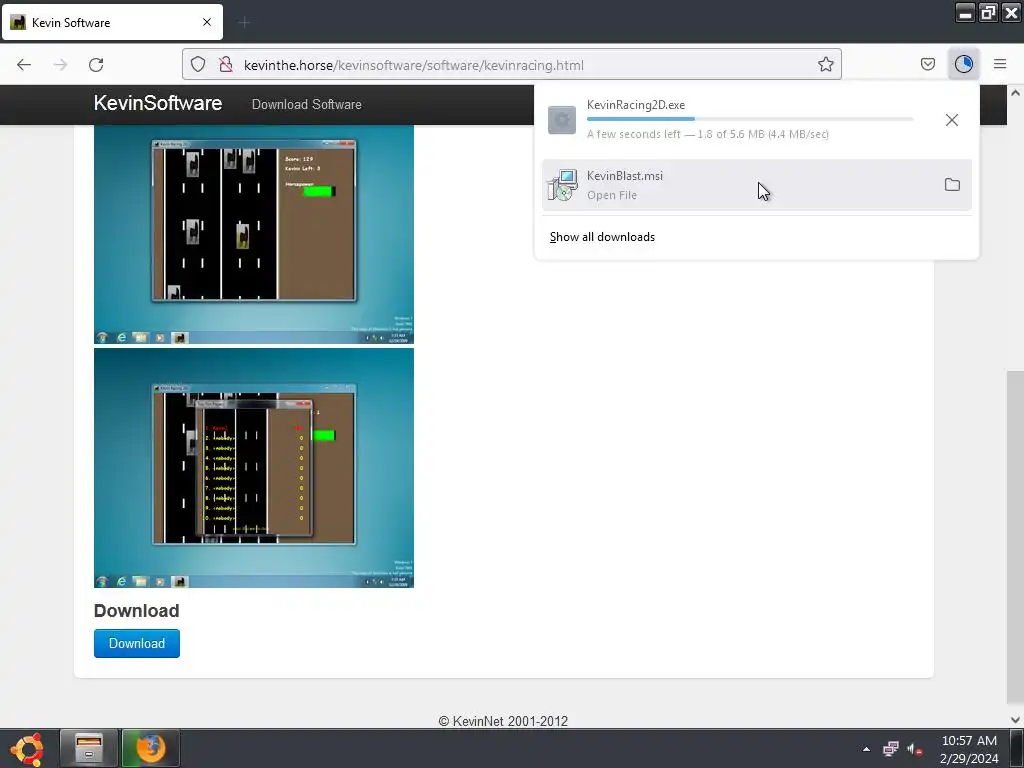Open the Firefox hamburger application menu

(x=1000, y=64)
